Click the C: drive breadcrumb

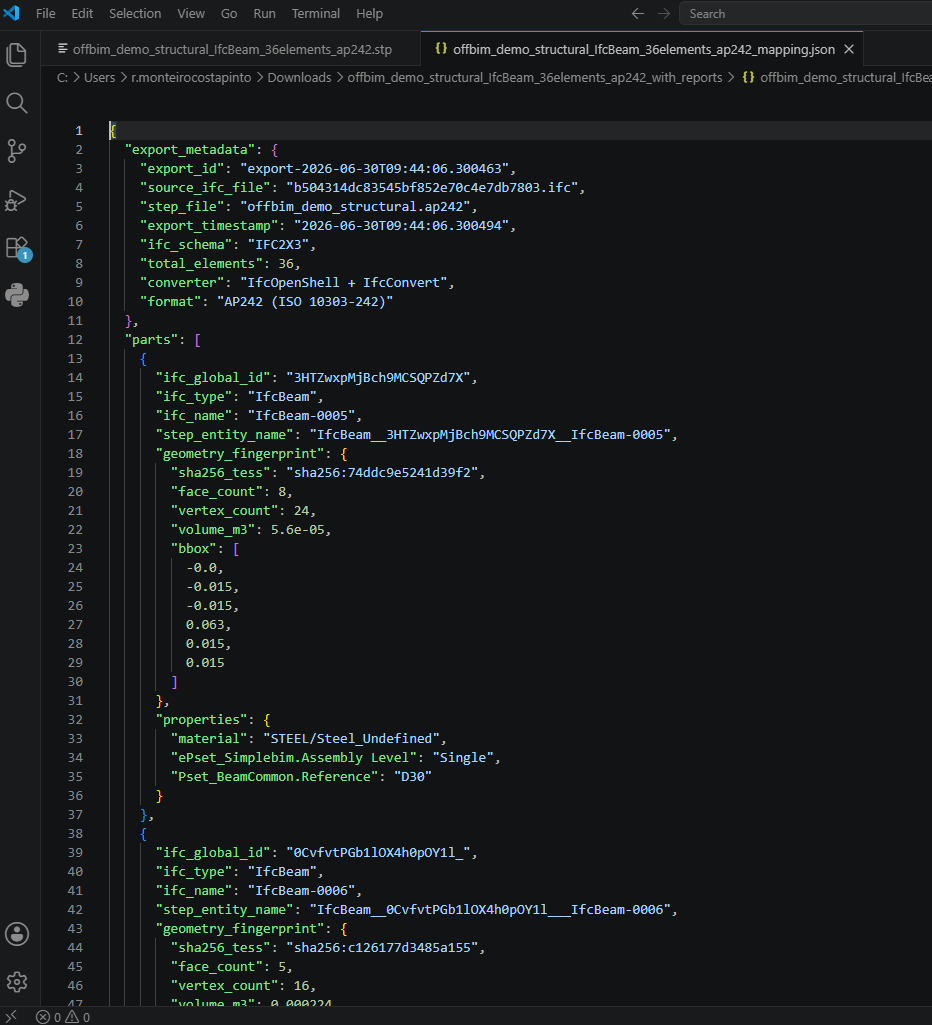62,78
